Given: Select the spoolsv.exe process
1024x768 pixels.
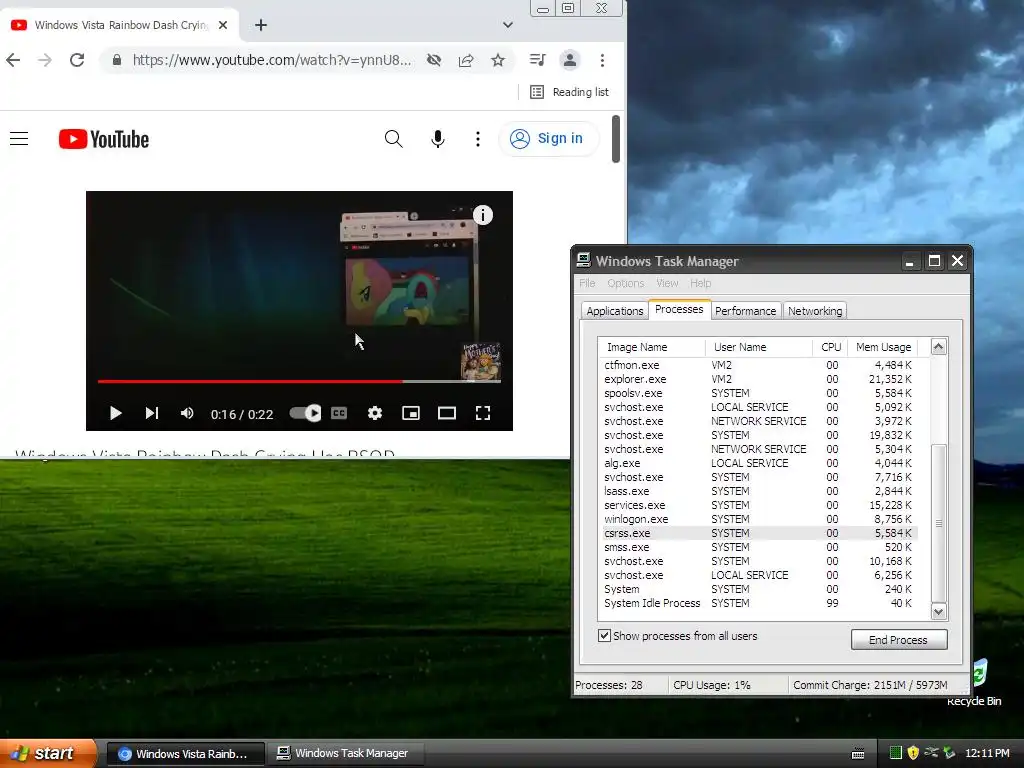Looking at the screenshot, I should tap(759, 393).
